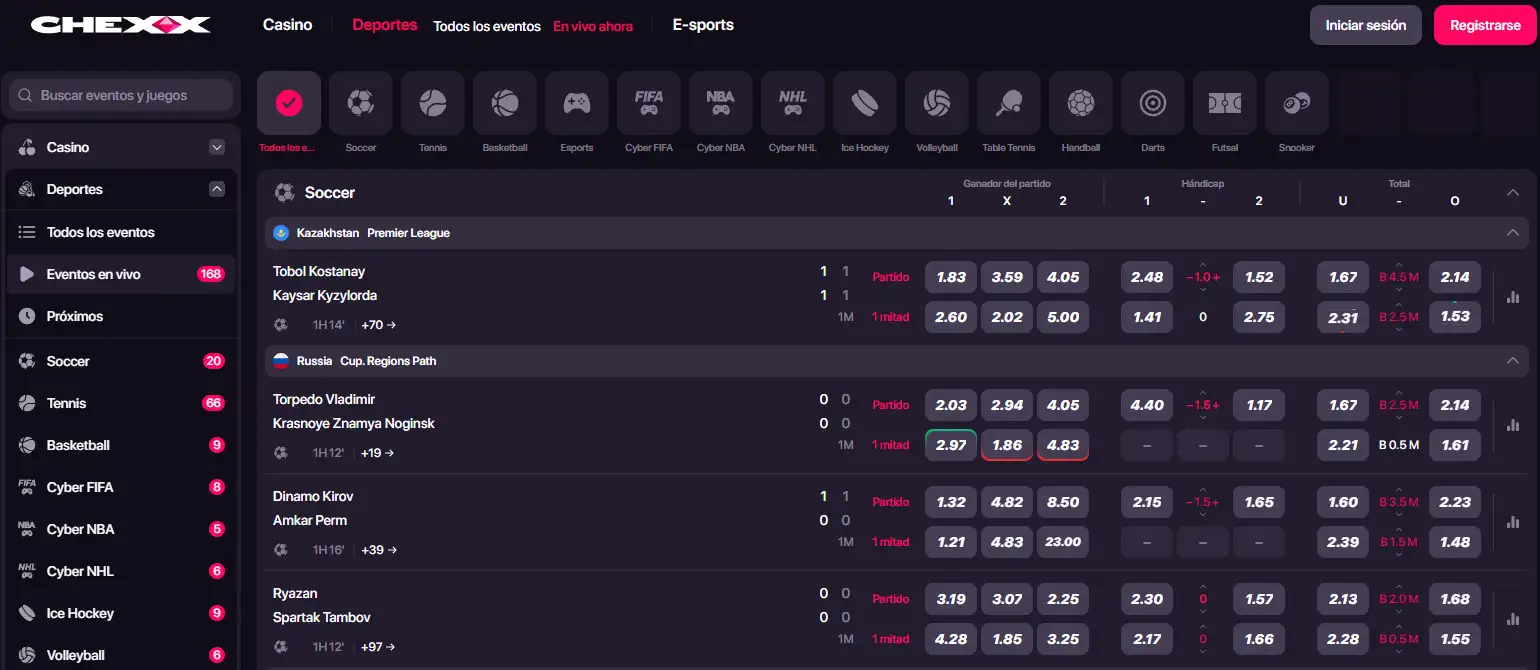Open Soccer category in sidebar
1540x670 pixels.
pyautogui.click(x=121, y=361)
